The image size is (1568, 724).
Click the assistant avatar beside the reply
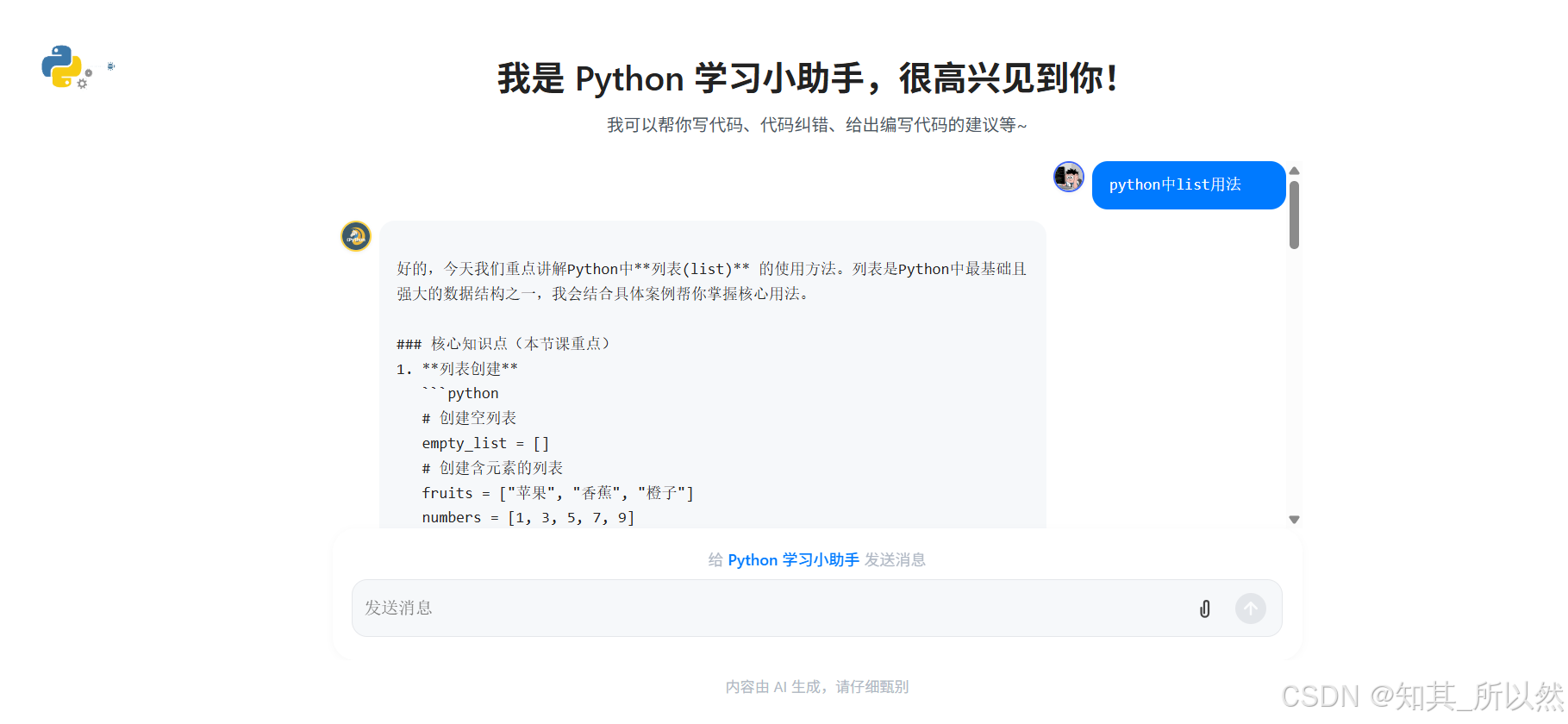356,236
